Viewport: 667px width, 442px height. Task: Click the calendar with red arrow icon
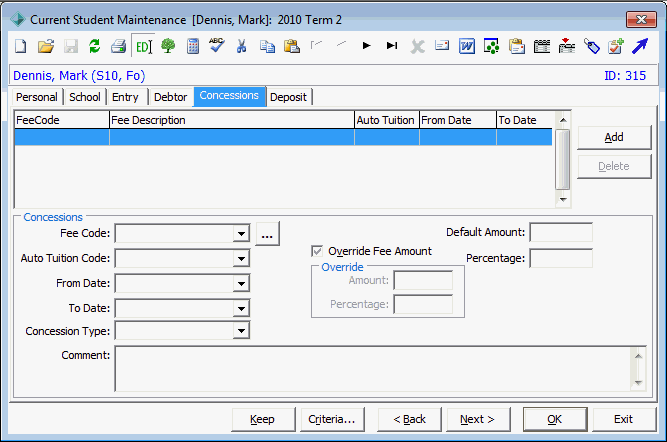point(567,46)
